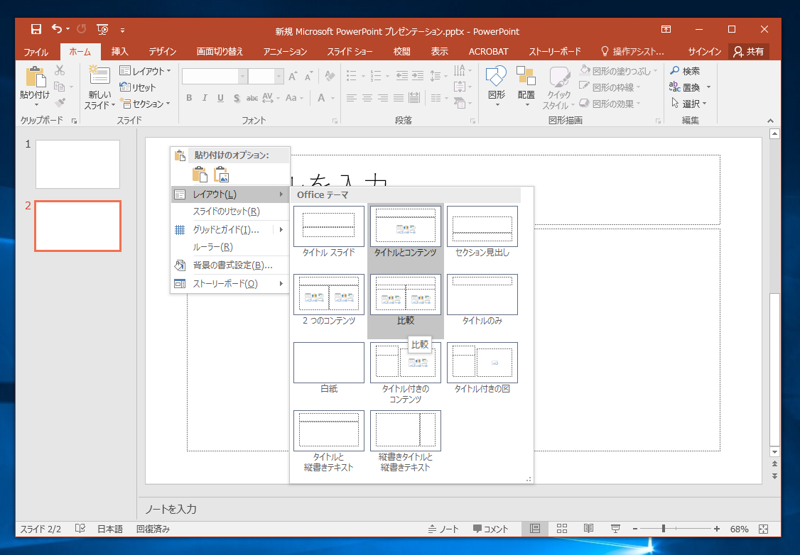Choose the タイトル スライド layout
This screenshot has width=800, height=555.
tap(329, 225)
